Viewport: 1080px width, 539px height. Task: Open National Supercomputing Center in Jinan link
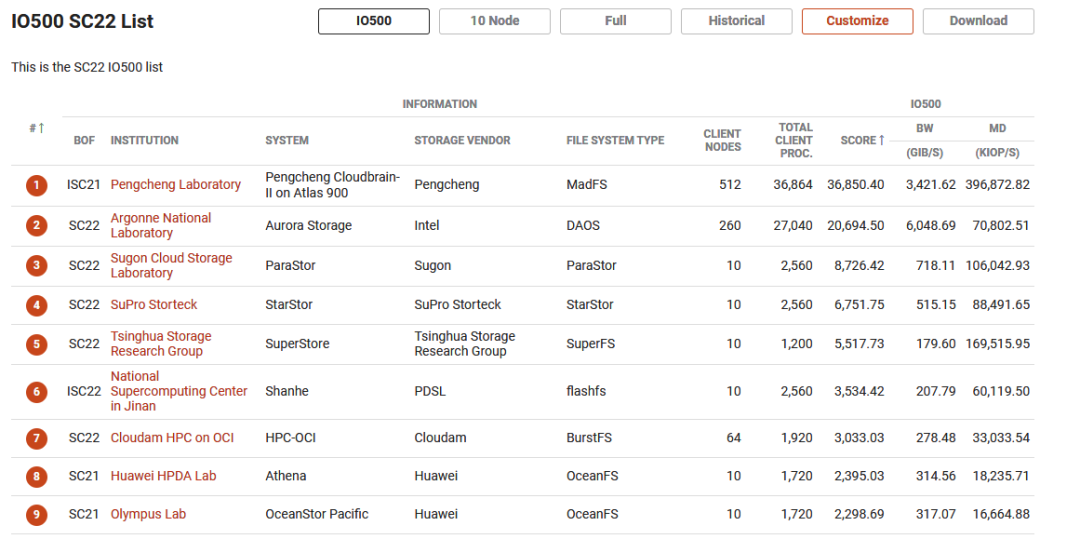[179, 391]
